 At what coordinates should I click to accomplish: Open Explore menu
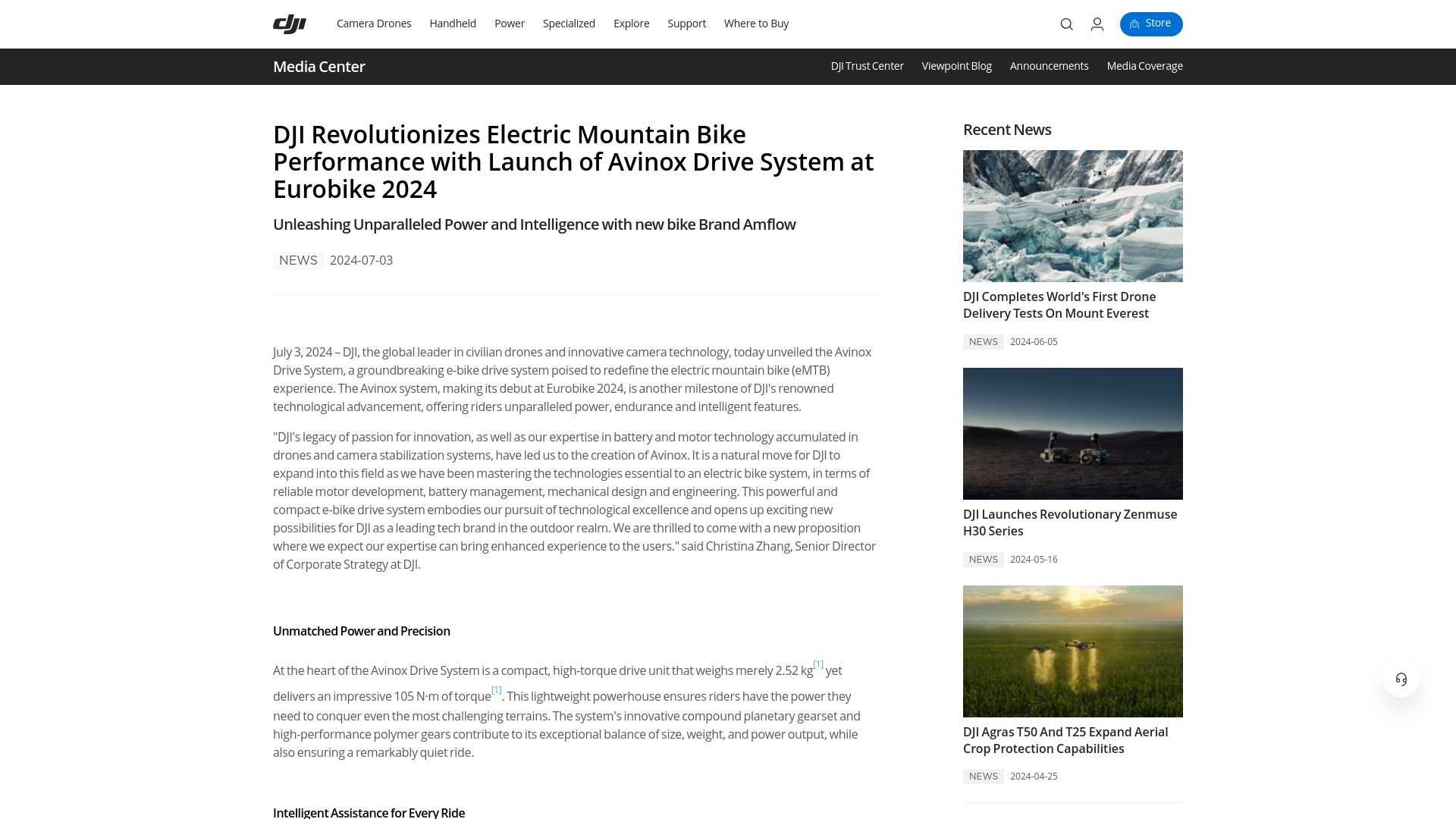point(631,24)
